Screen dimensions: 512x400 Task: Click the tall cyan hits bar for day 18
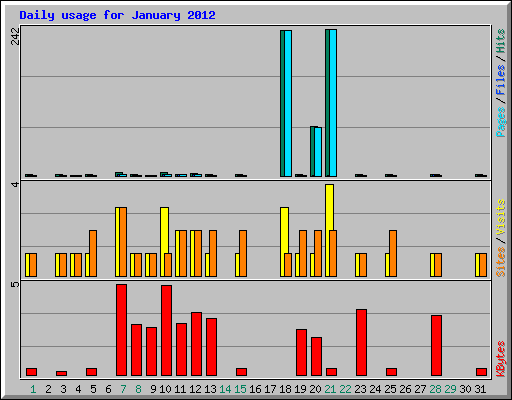pyautogui.click(x=288, y=103)
